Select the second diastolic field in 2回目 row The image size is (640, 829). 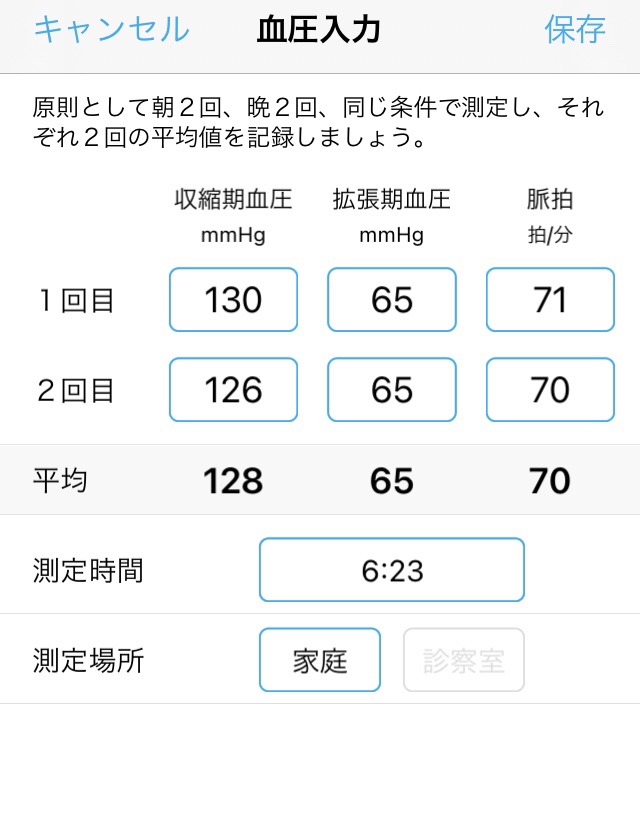click(392, 390)
